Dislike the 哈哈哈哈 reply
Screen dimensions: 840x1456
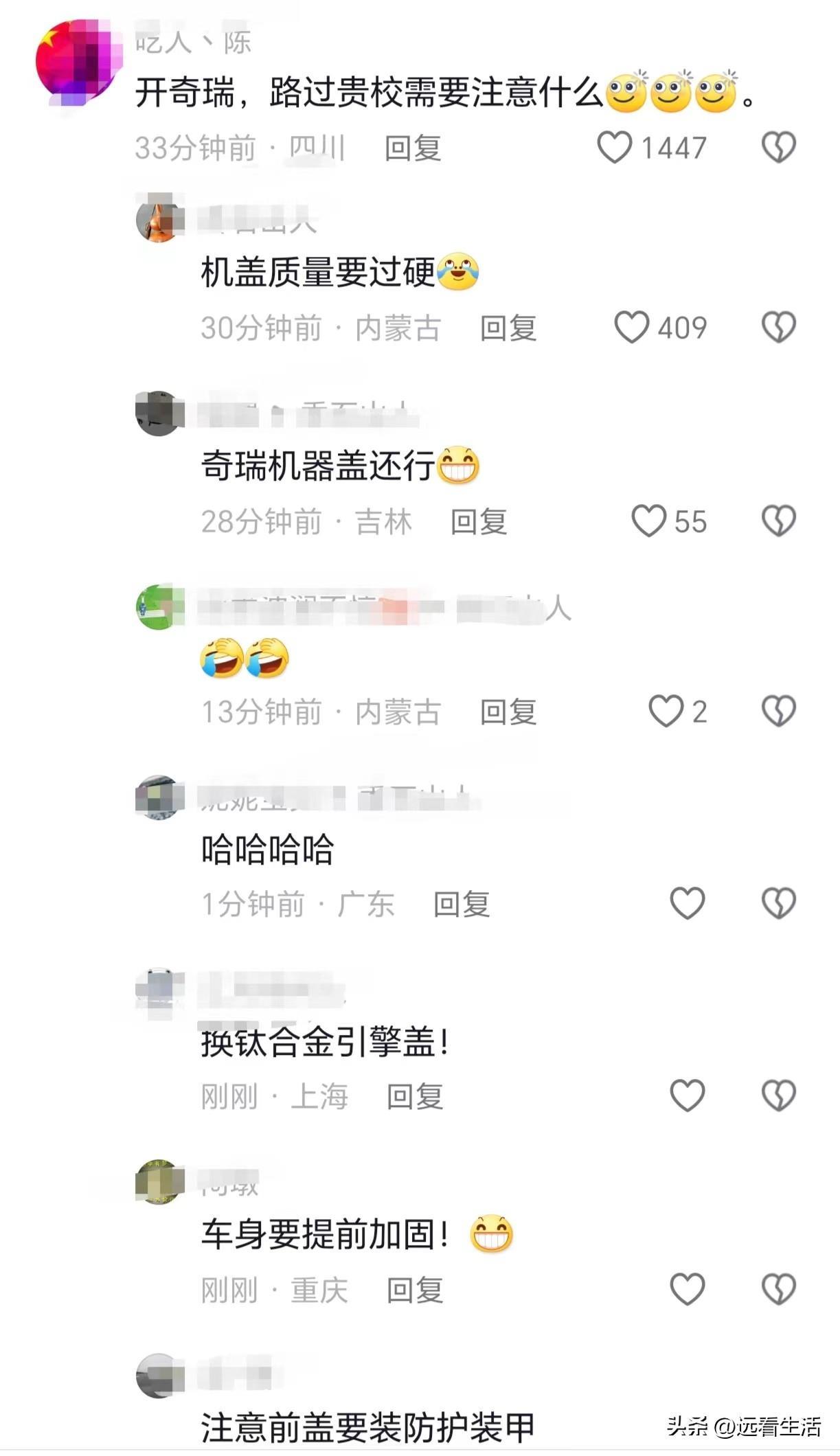pos(779,903)
